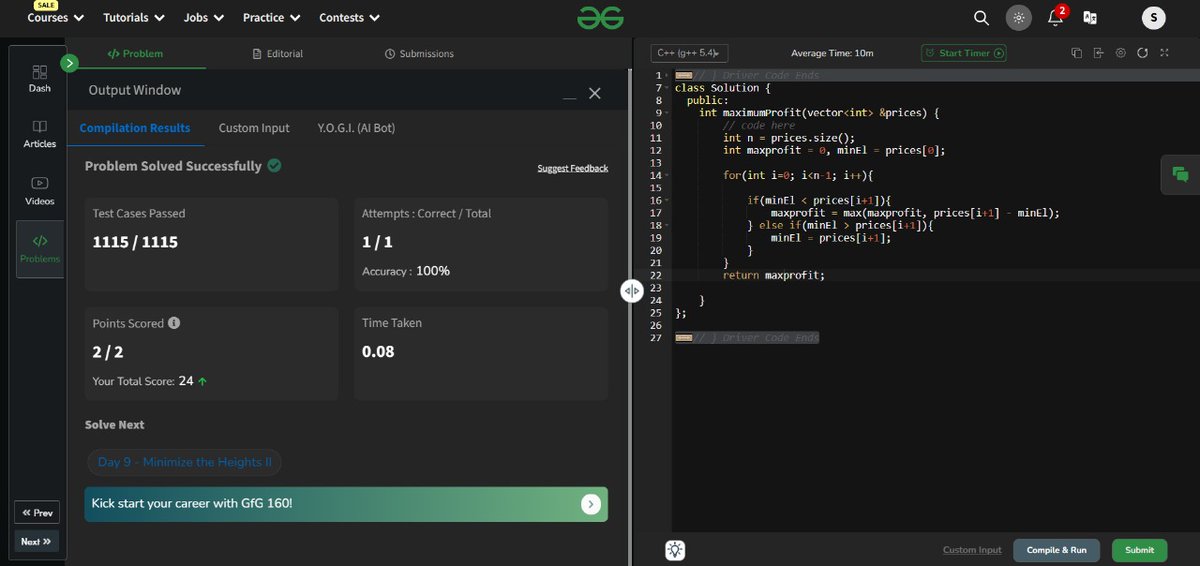Open Dash in the sidebar
The image size is (1200, 566).
tap(39, 79)
